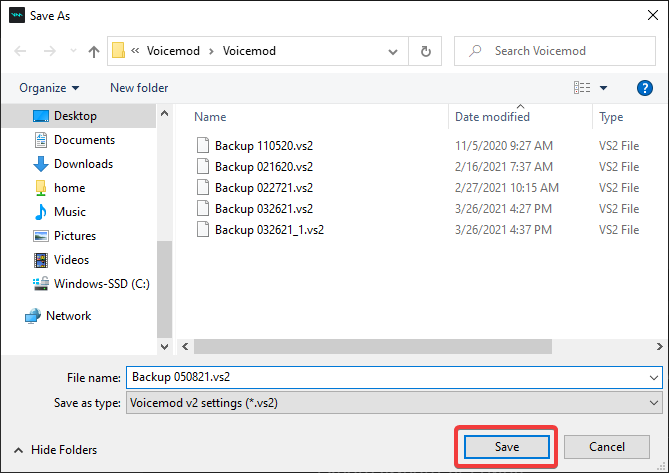Screen dimensions: 669x473
Task: Expand breadcrumb chevron after first Voicemod
Action: click(x=211, y=52)
